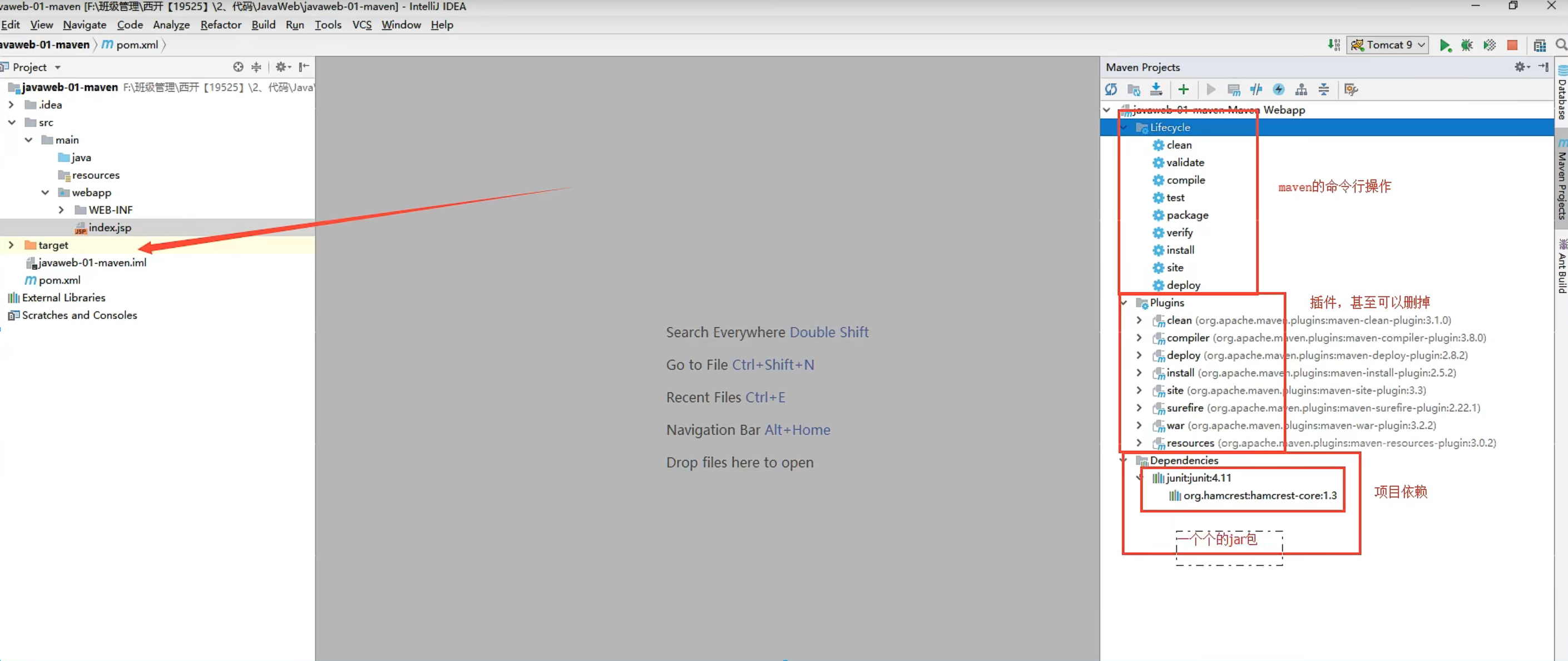Image resolution: width=1568 pixels, height=661 pixels.
Task: Open the Refactor menu
Action: tap(220, 25)
